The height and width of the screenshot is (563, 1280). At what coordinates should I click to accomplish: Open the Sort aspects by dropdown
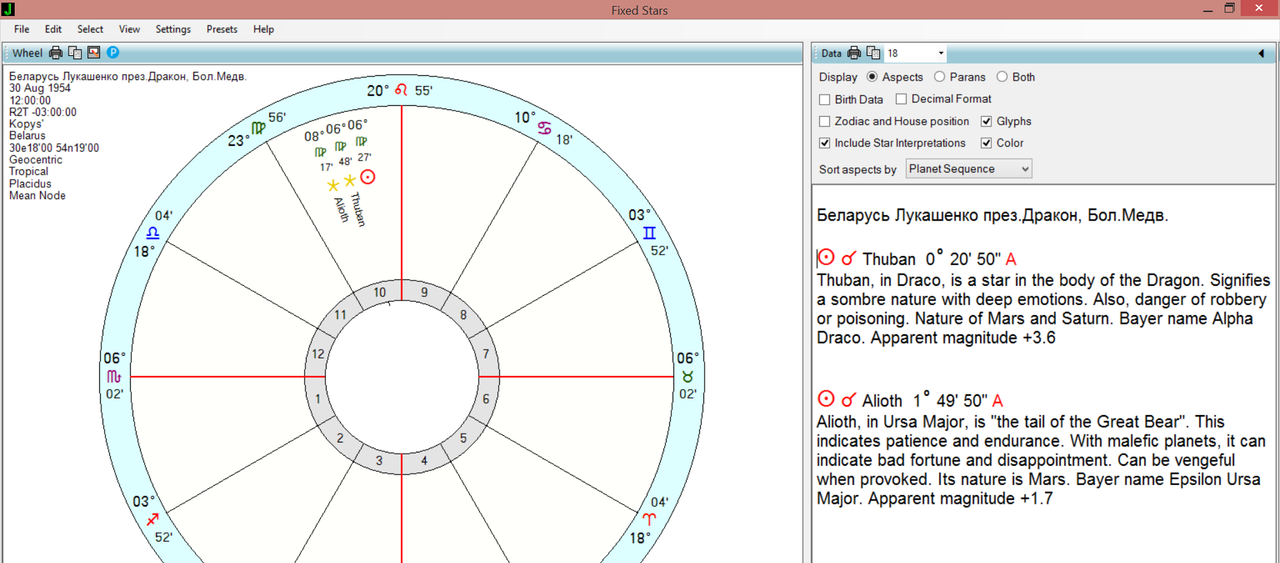pyautogui.click(x=968, y=169)
